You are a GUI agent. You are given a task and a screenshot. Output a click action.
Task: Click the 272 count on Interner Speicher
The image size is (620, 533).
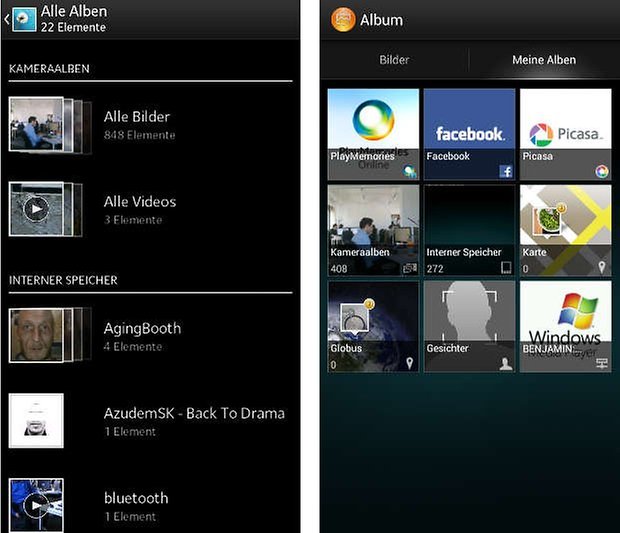[x=435, y=269]
